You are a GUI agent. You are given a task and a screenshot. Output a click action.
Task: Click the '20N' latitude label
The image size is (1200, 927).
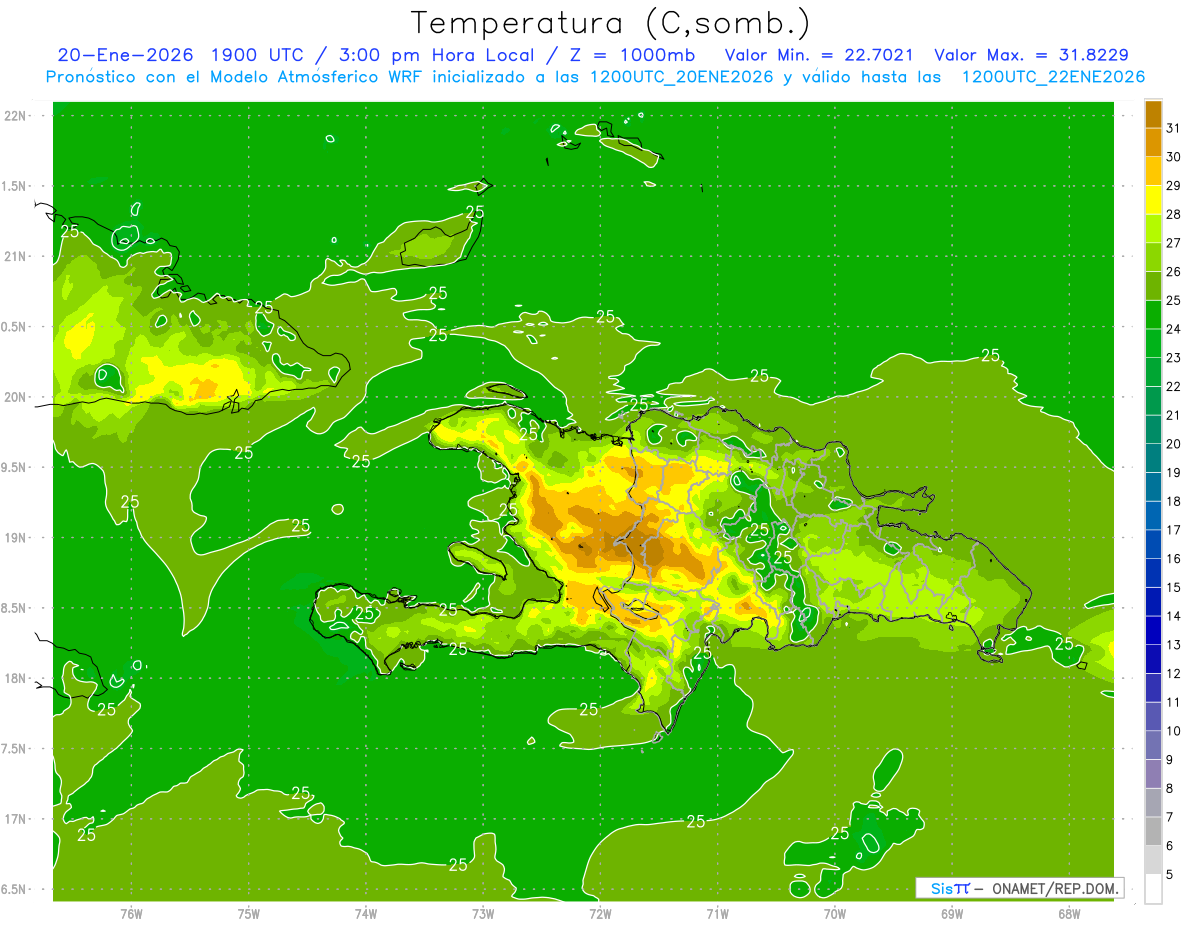pos(16,397)
